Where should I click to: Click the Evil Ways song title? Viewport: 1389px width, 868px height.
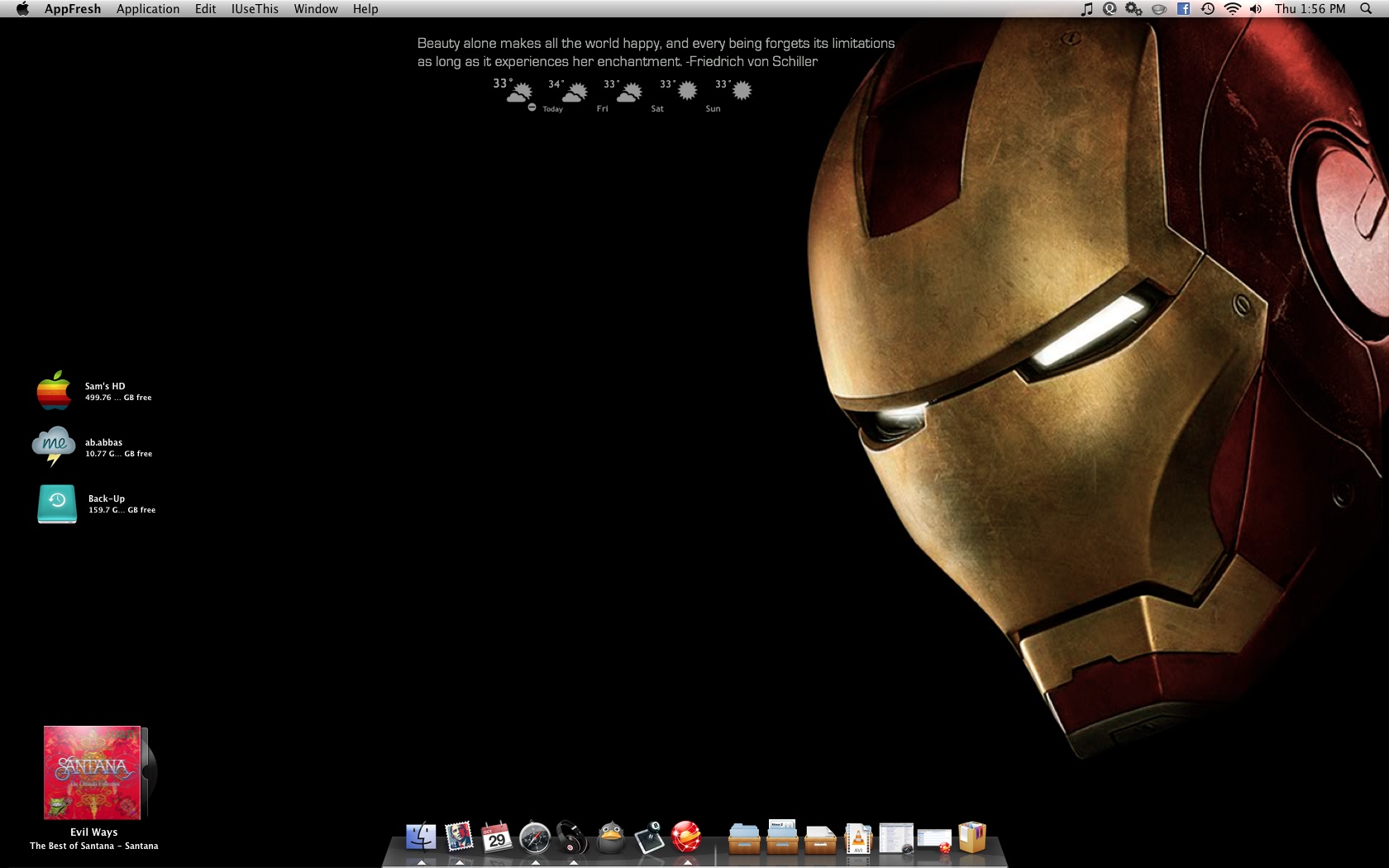coord(93,832)
